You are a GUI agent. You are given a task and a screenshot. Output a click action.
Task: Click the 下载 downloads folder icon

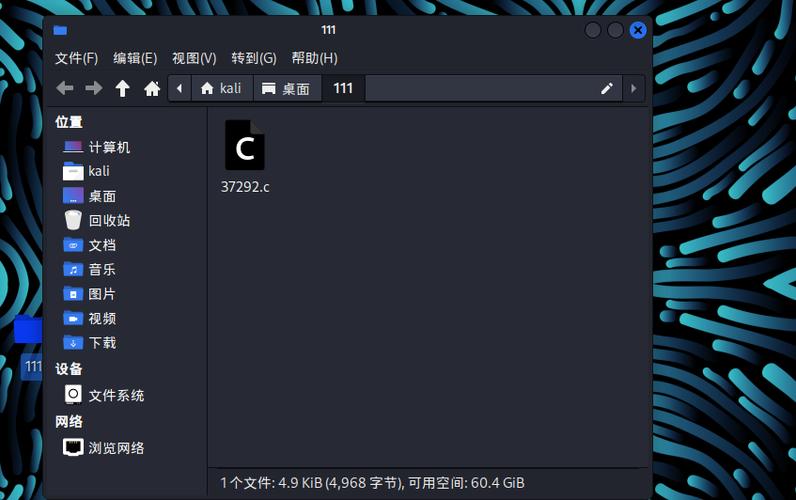click(x=73, y=343)
